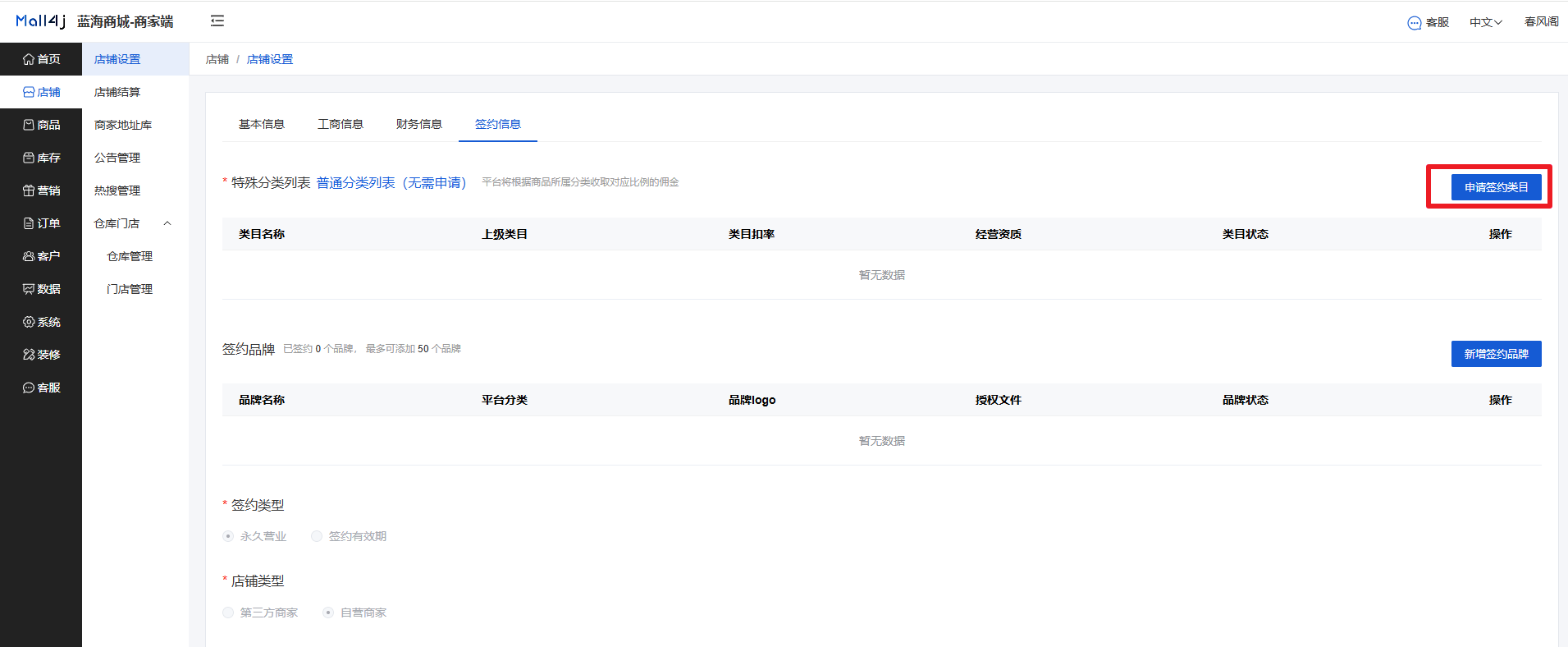Click the 店铺 store icon in the sidebar
Image resolution: width=1568 pixels, height=647 pixels.
pyautogui.click(x=29, y=92)
